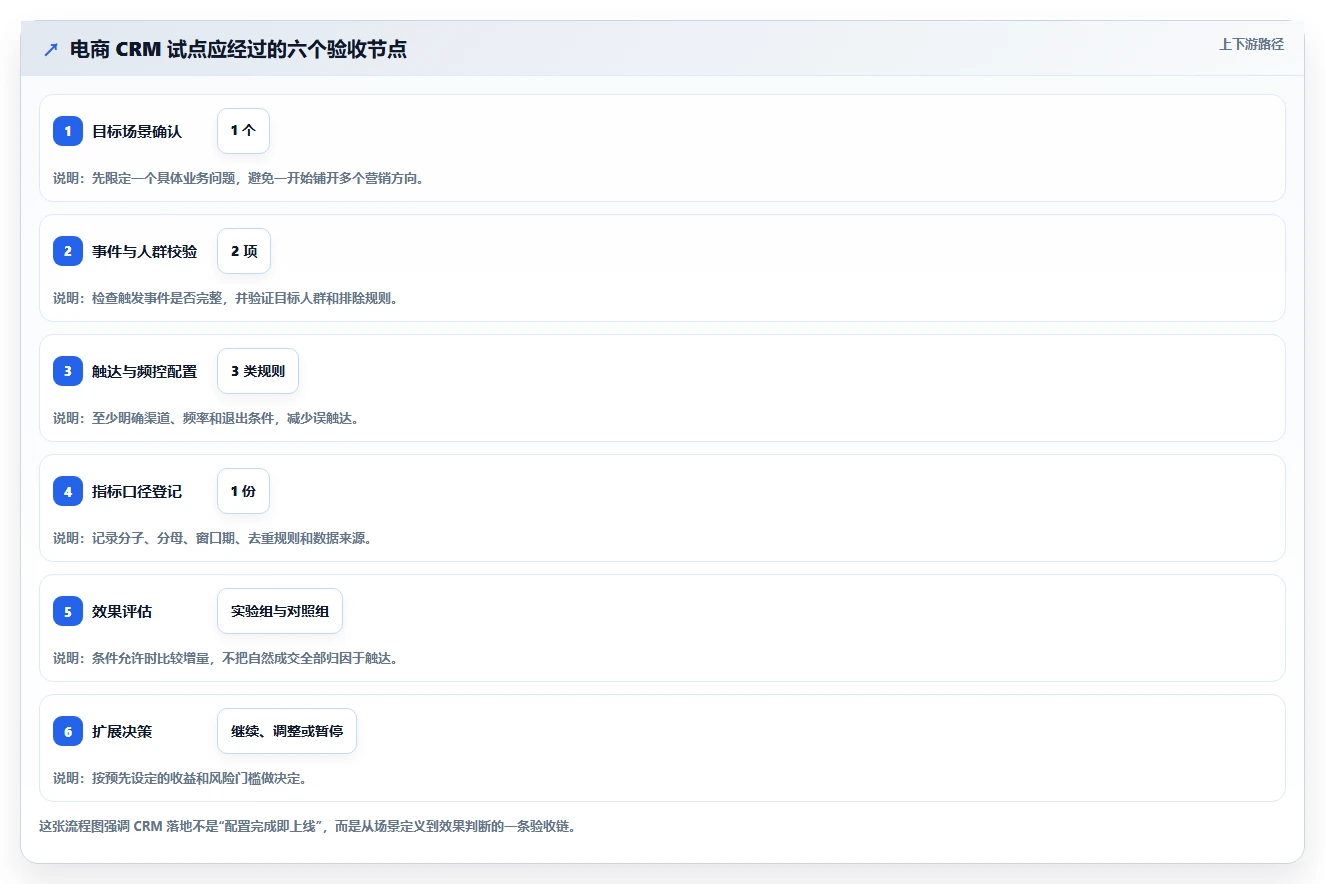Click description starting 说明：条件允许时比较增量
1325x884 pixels.
[x=225, y=658]
